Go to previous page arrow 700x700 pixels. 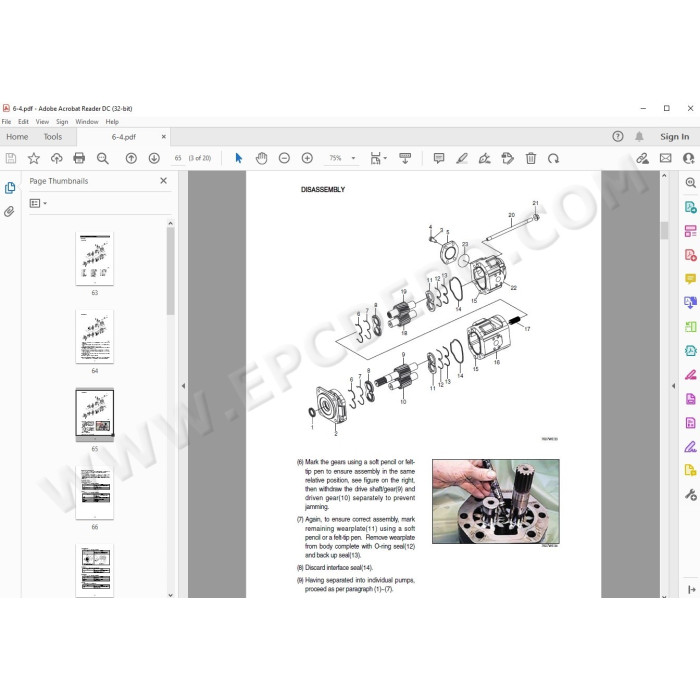pos(131,158)
